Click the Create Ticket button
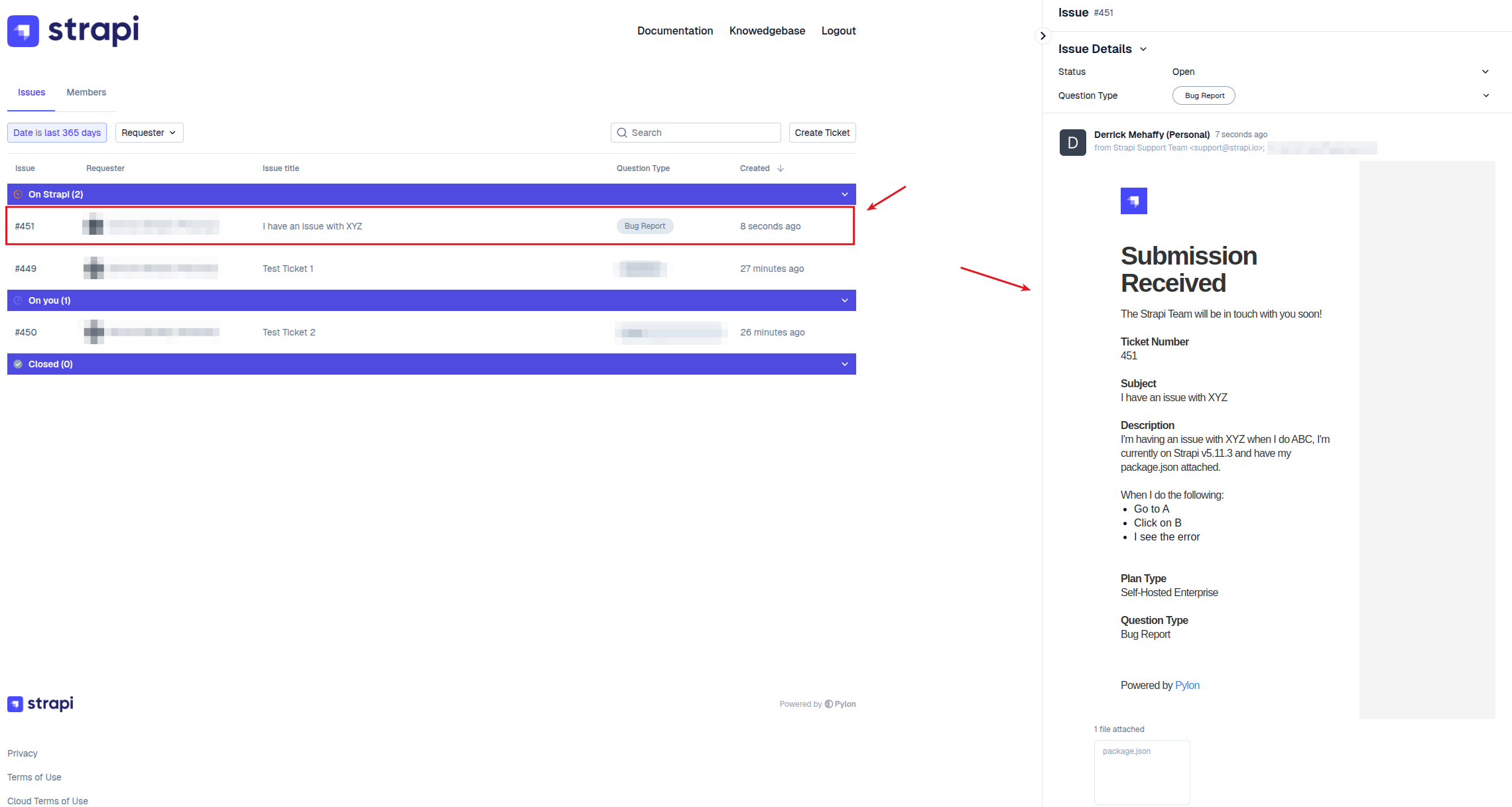This screenshot has width=1512, height=807. 822,133
